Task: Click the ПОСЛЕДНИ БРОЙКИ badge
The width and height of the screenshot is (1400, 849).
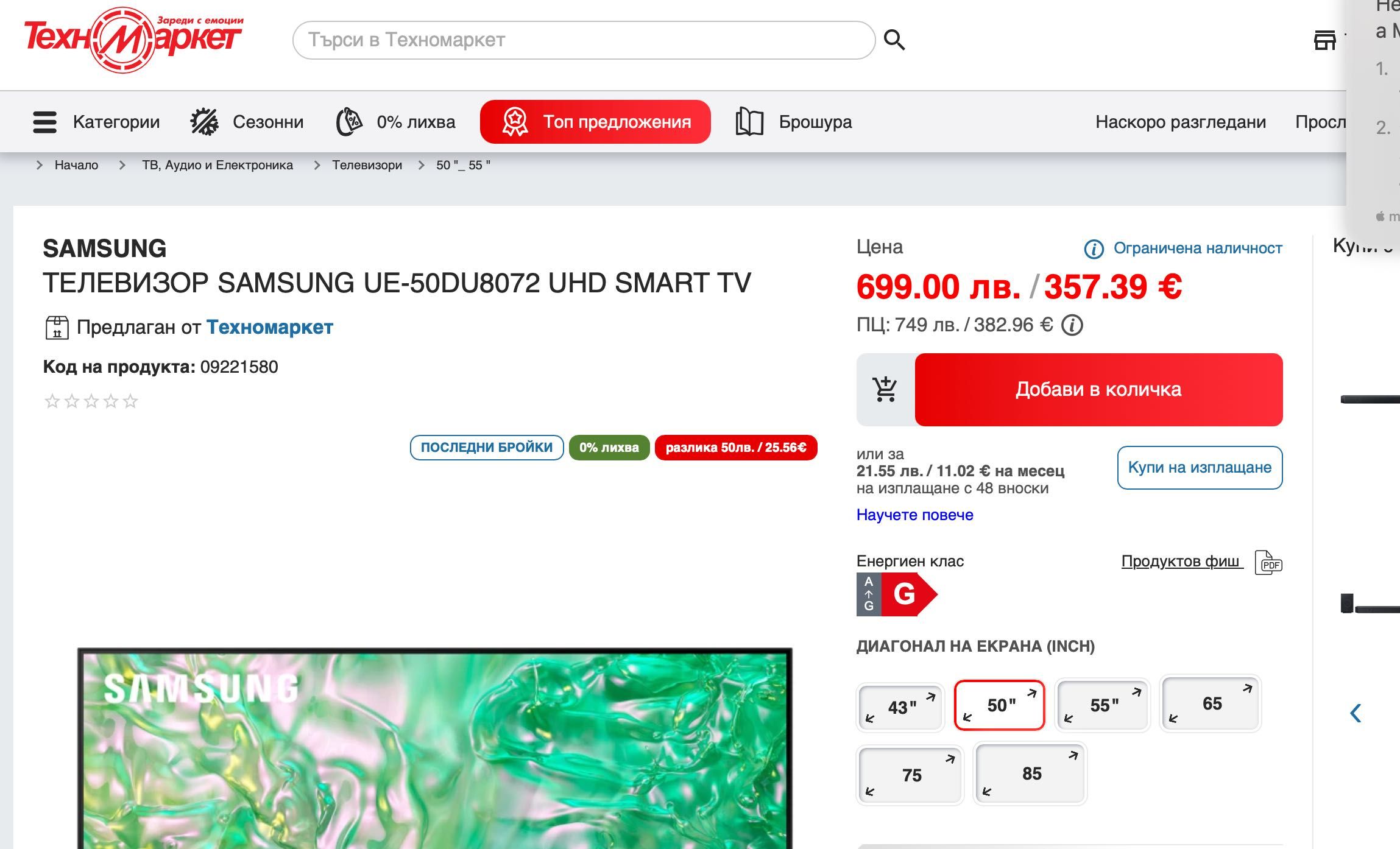Action: [487, 448]
